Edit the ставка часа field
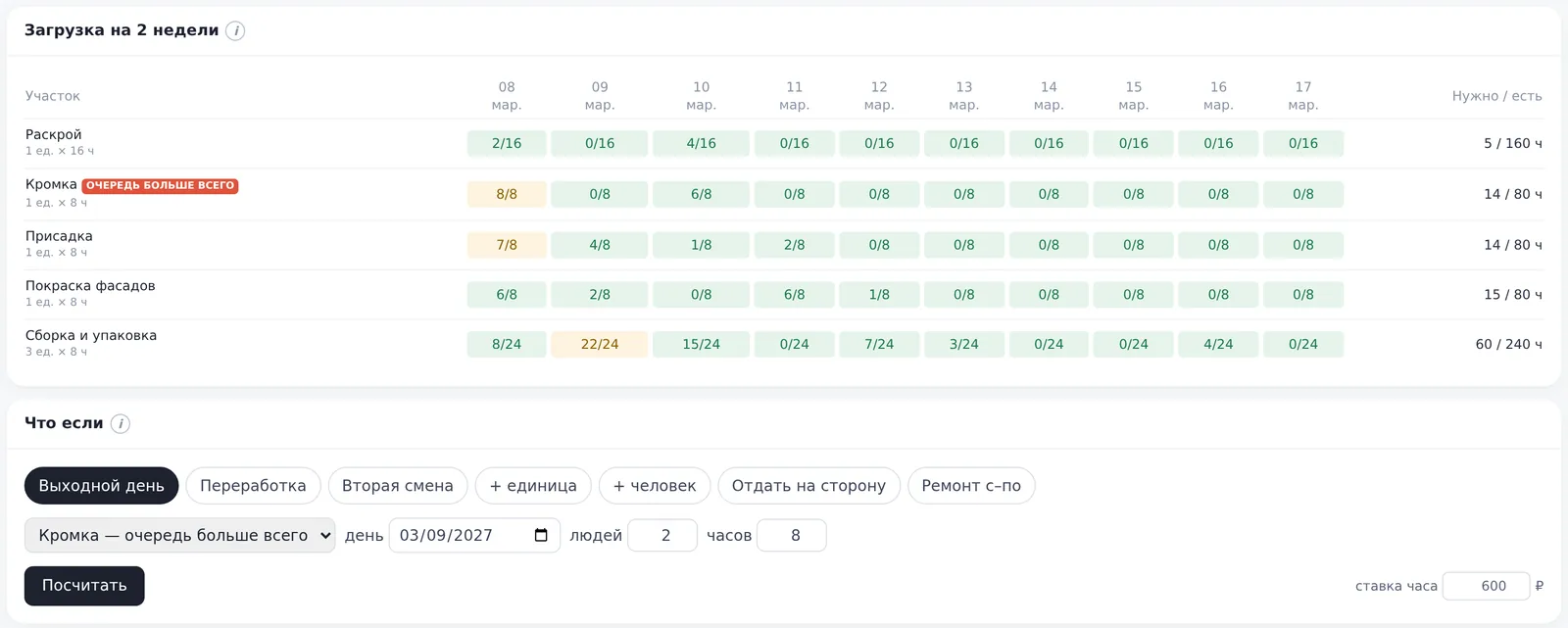Viewport: 1568px width, 628px height. coord(1487,586)
